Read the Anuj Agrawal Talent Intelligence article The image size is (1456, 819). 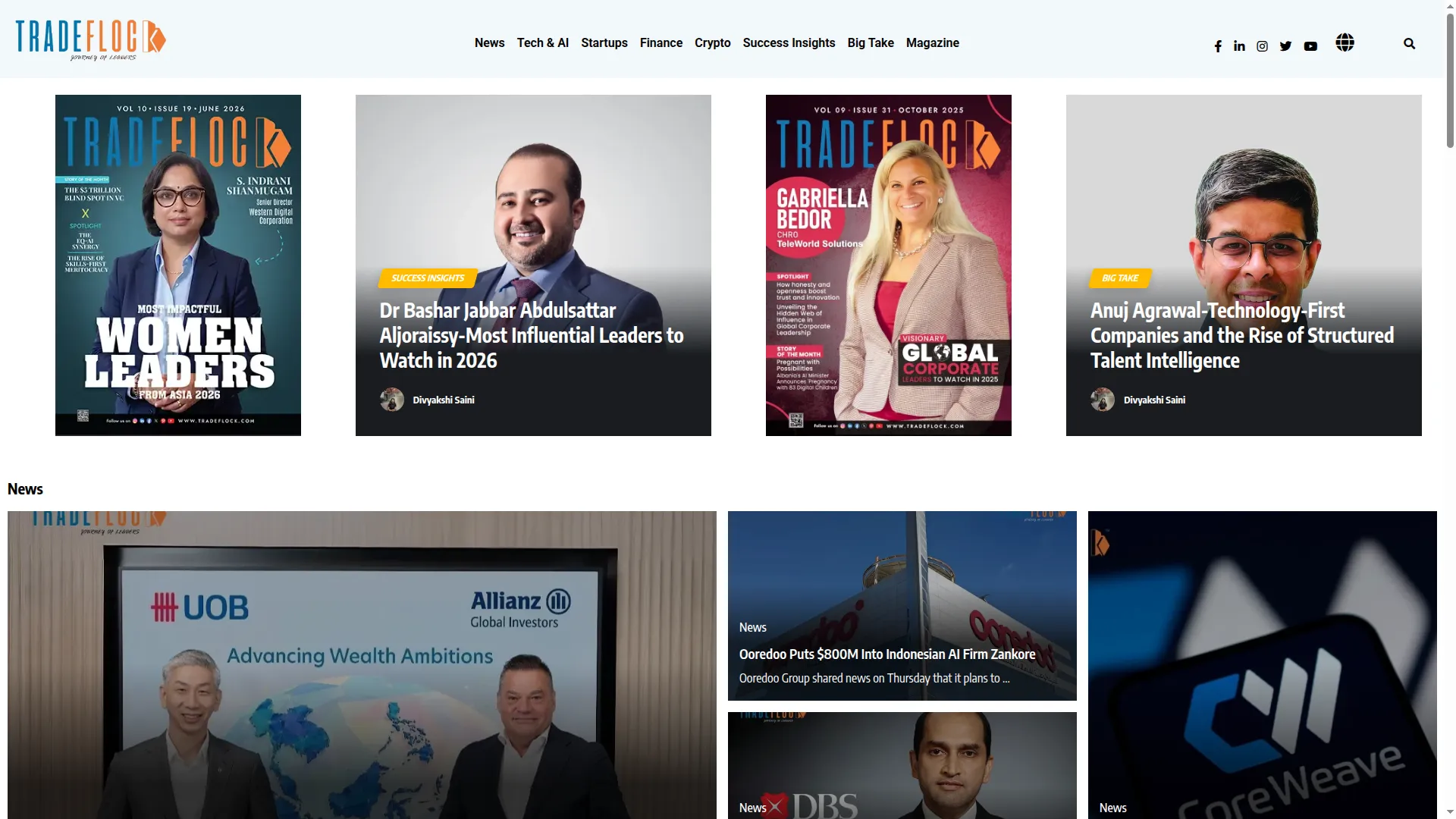coord(1242,335)
